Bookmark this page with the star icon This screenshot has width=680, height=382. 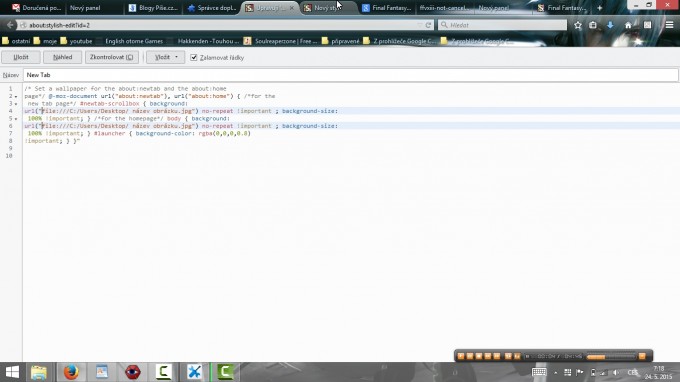578,25
